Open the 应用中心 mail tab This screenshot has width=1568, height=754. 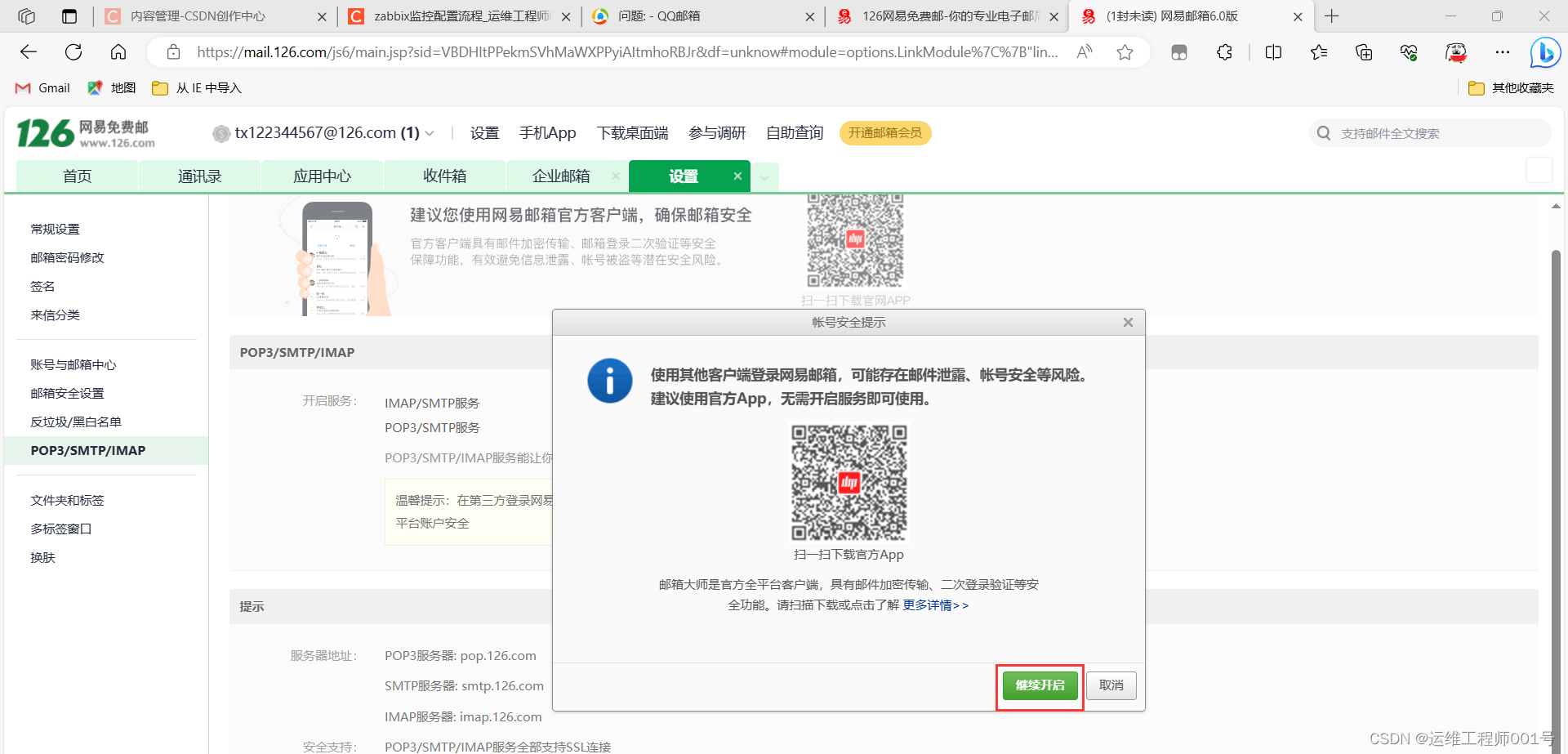tap(323, 176)
